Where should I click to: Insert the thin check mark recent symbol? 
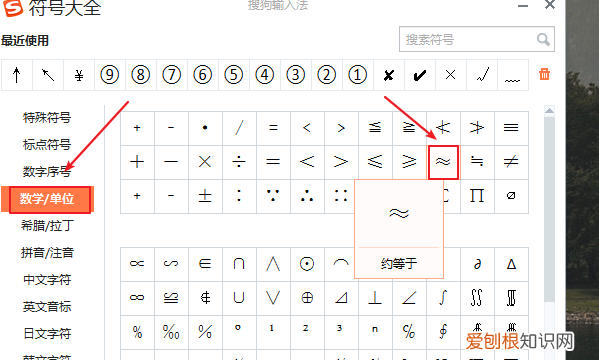coord(482,75)
